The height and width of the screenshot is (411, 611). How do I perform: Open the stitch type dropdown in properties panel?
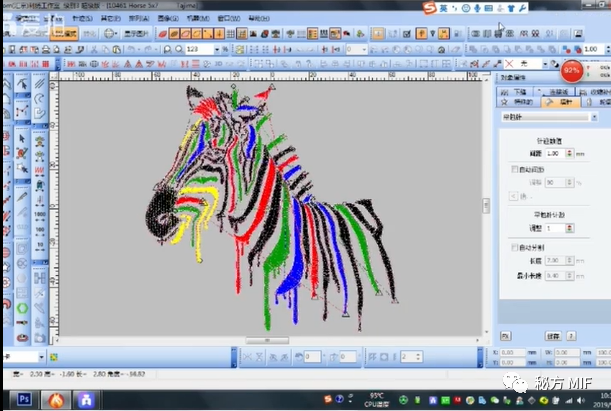click(x=594, y=117)
